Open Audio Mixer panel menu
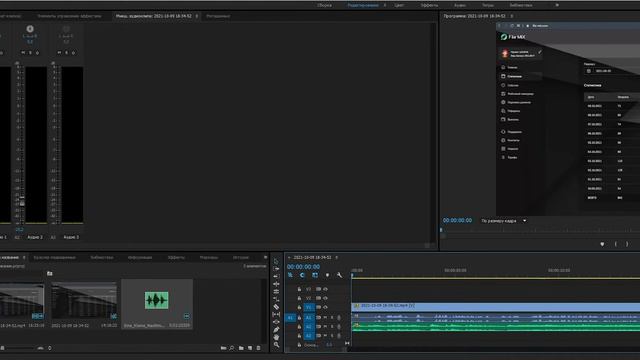 196,16
